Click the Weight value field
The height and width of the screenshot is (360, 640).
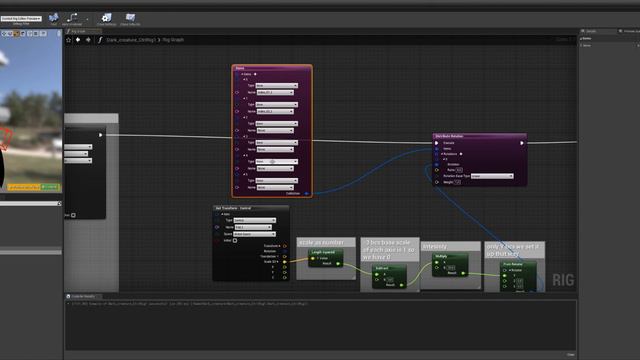pyautogui.click(x=457, y=182)
